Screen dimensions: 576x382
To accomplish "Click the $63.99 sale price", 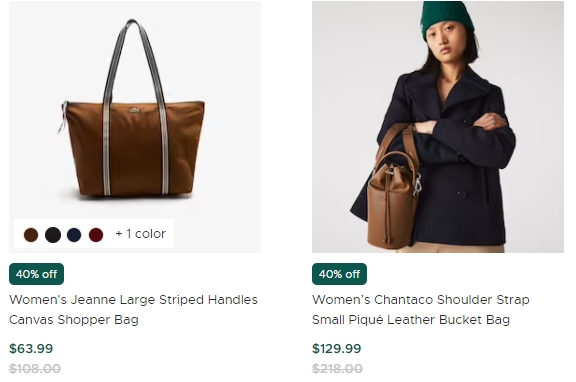I will [x=31, y=349].
